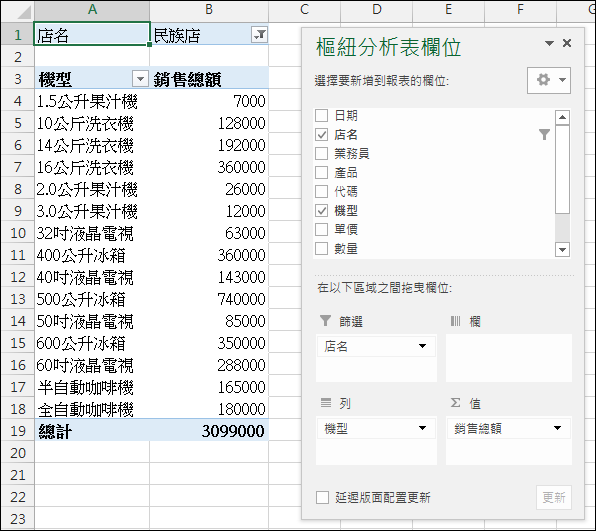
Task: Select the entire sheet with corner button
Action: pyautogui.click(x=18, y=11)
